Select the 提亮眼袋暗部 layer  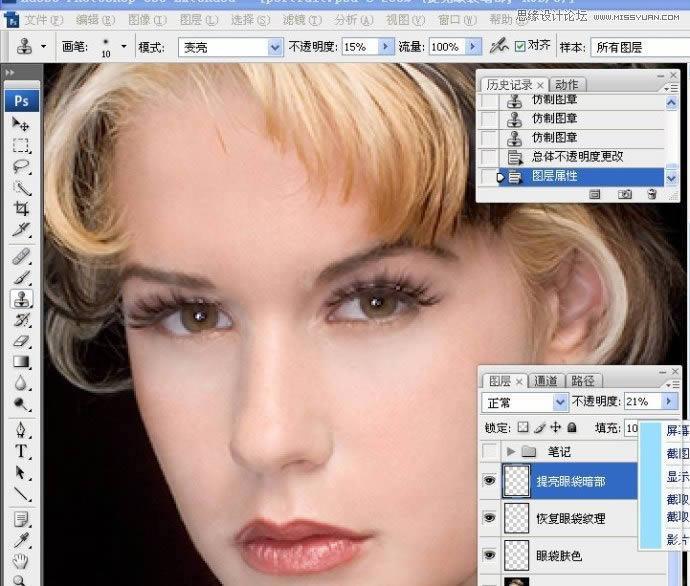(570, 481)
